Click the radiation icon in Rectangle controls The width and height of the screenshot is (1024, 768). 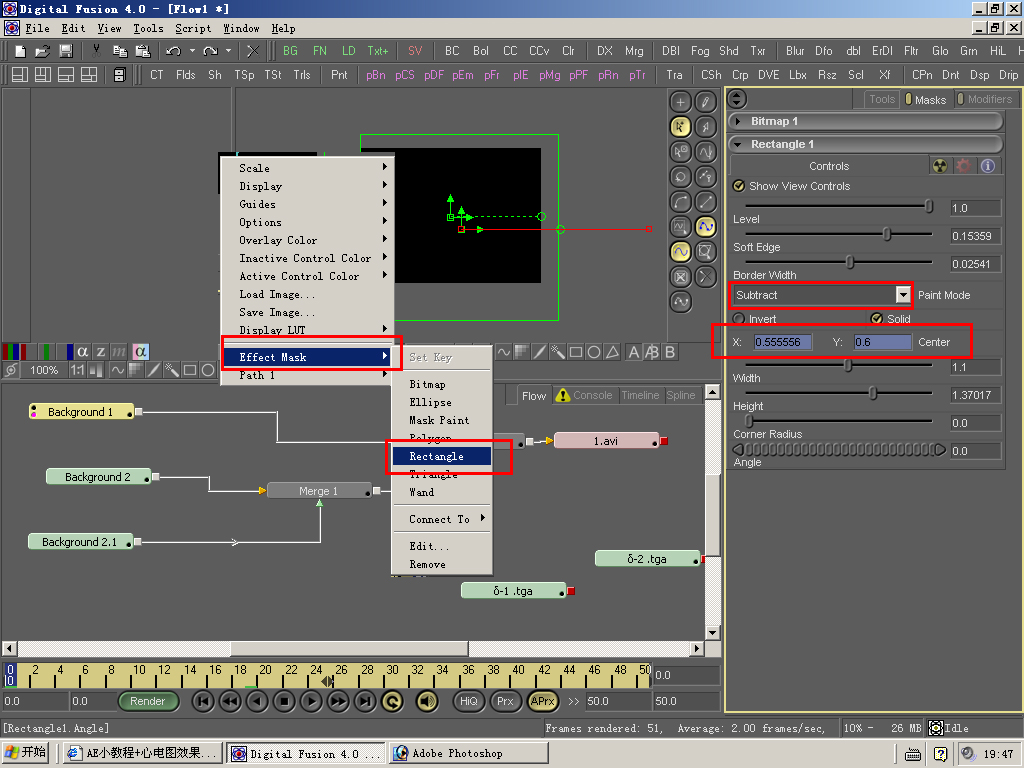[x=939, y=166]
